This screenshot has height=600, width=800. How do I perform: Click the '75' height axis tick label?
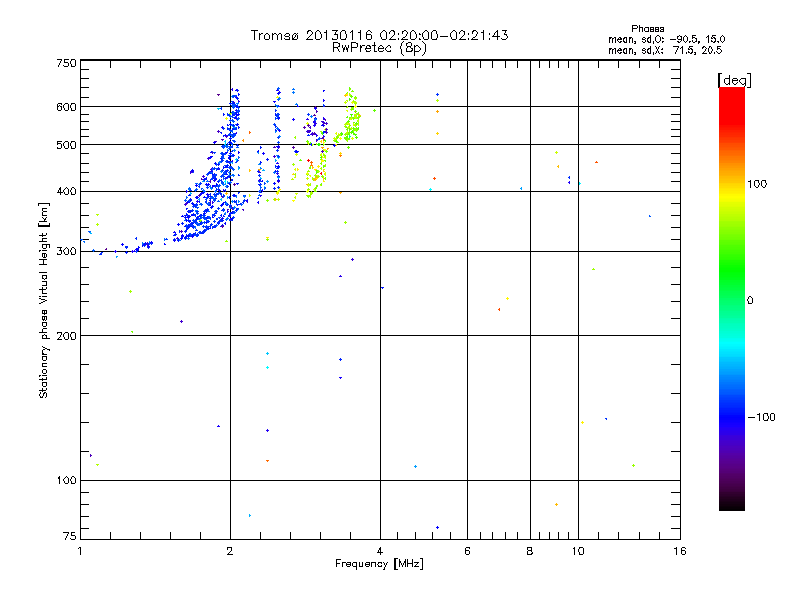[70, 536]
